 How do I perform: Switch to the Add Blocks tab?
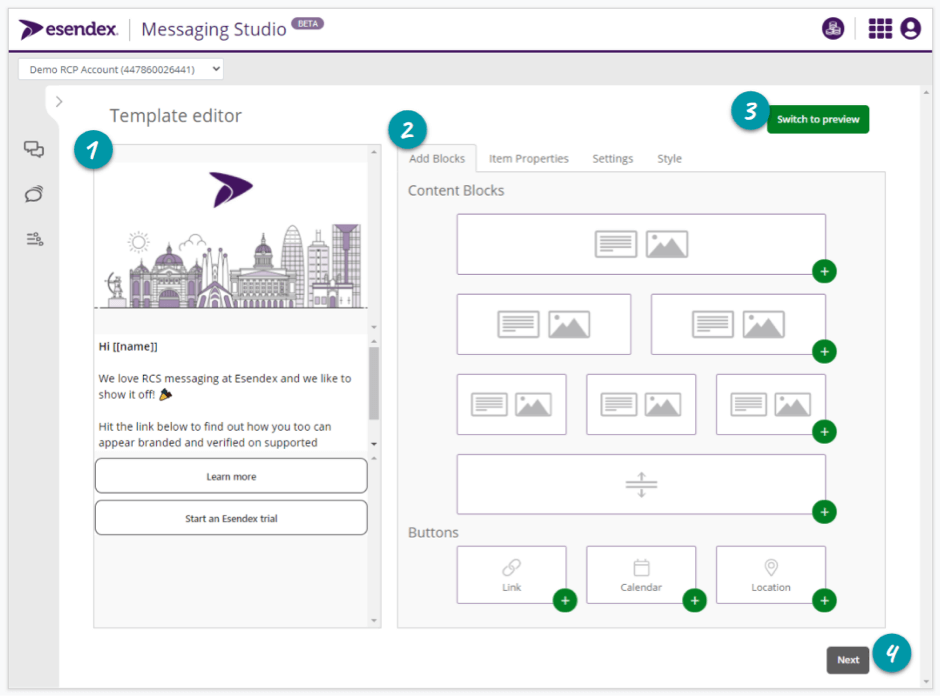click(437, 158)
